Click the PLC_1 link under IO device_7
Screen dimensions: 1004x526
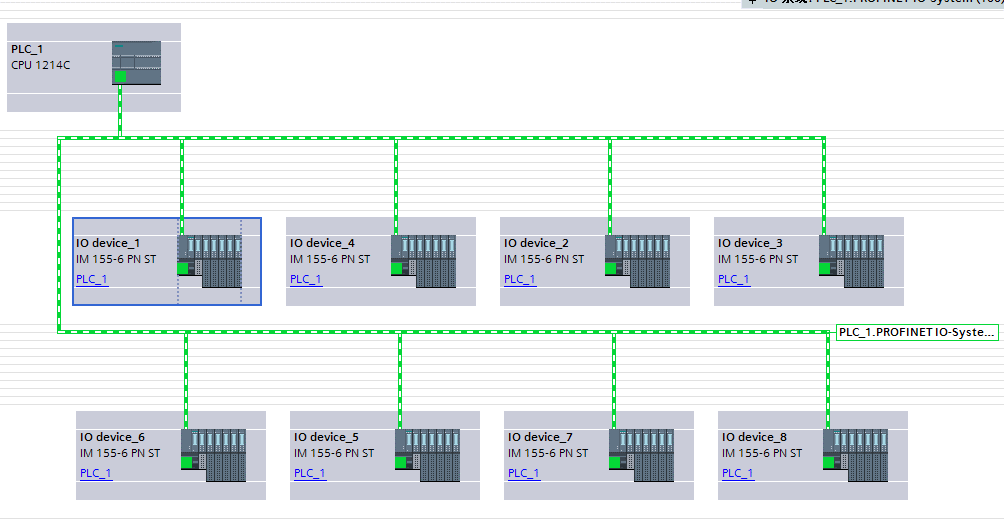[524, 474]
